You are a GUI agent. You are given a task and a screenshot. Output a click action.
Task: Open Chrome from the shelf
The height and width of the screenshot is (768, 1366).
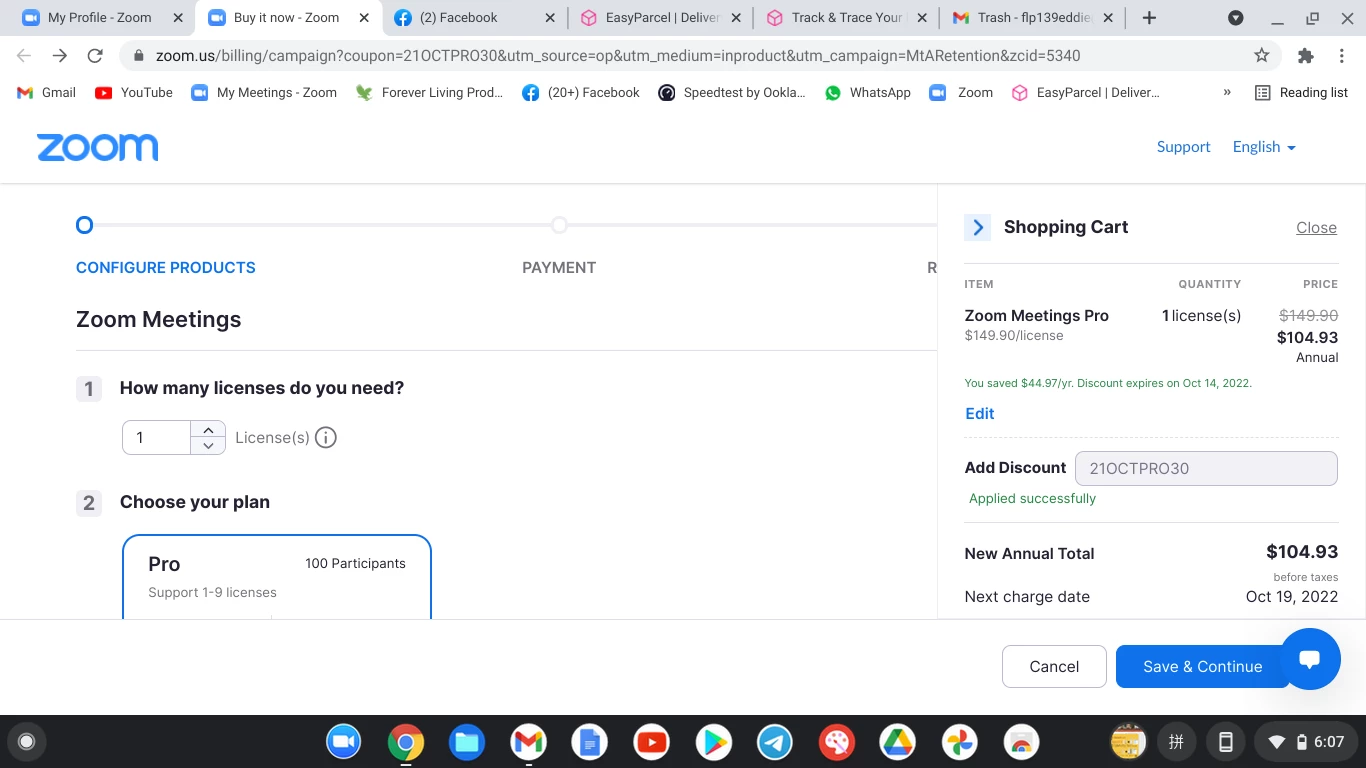click(405, 742)
